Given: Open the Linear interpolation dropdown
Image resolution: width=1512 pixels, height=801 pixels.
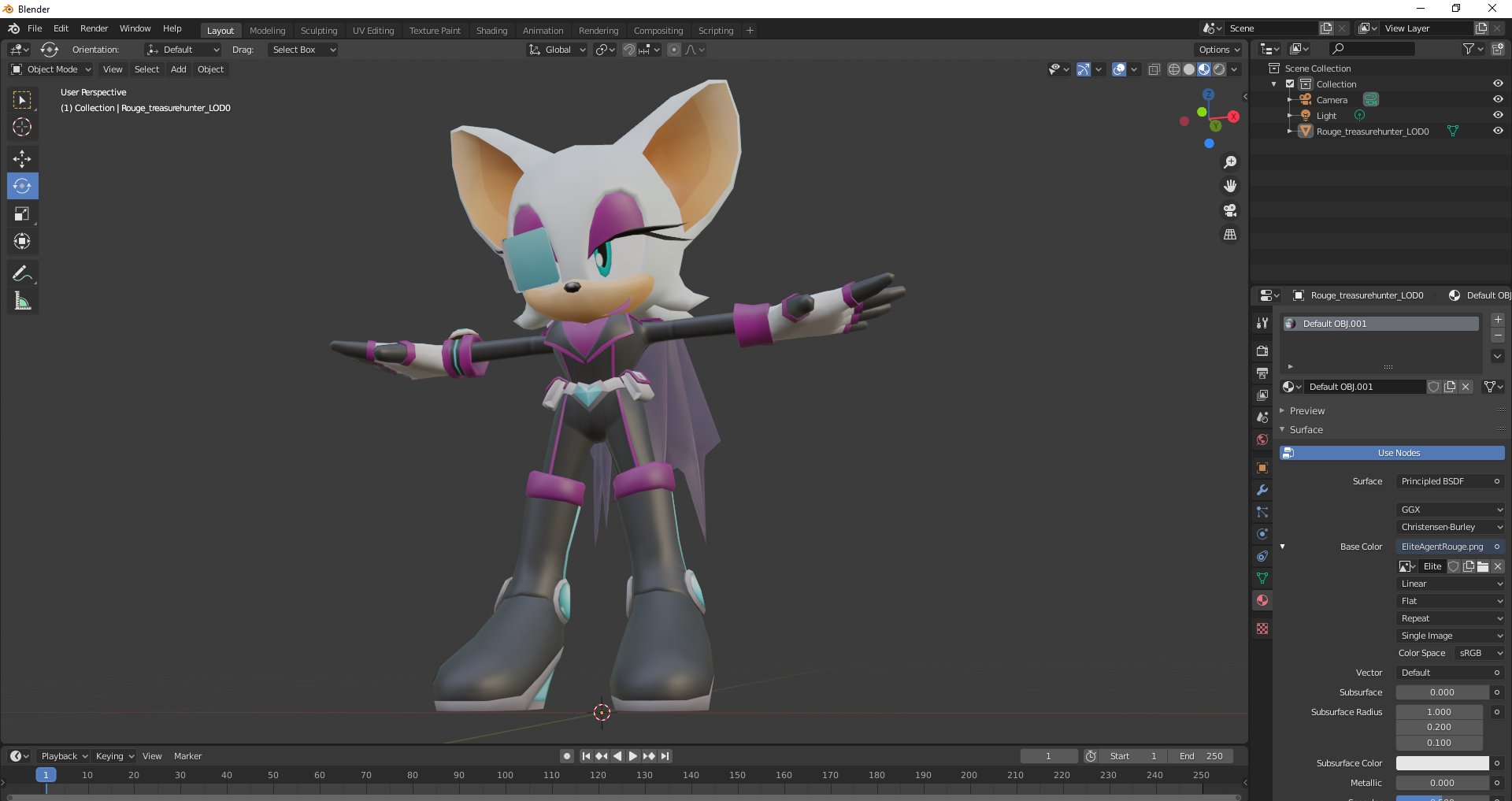Looking at the screenshot, I should [1451, 584].
